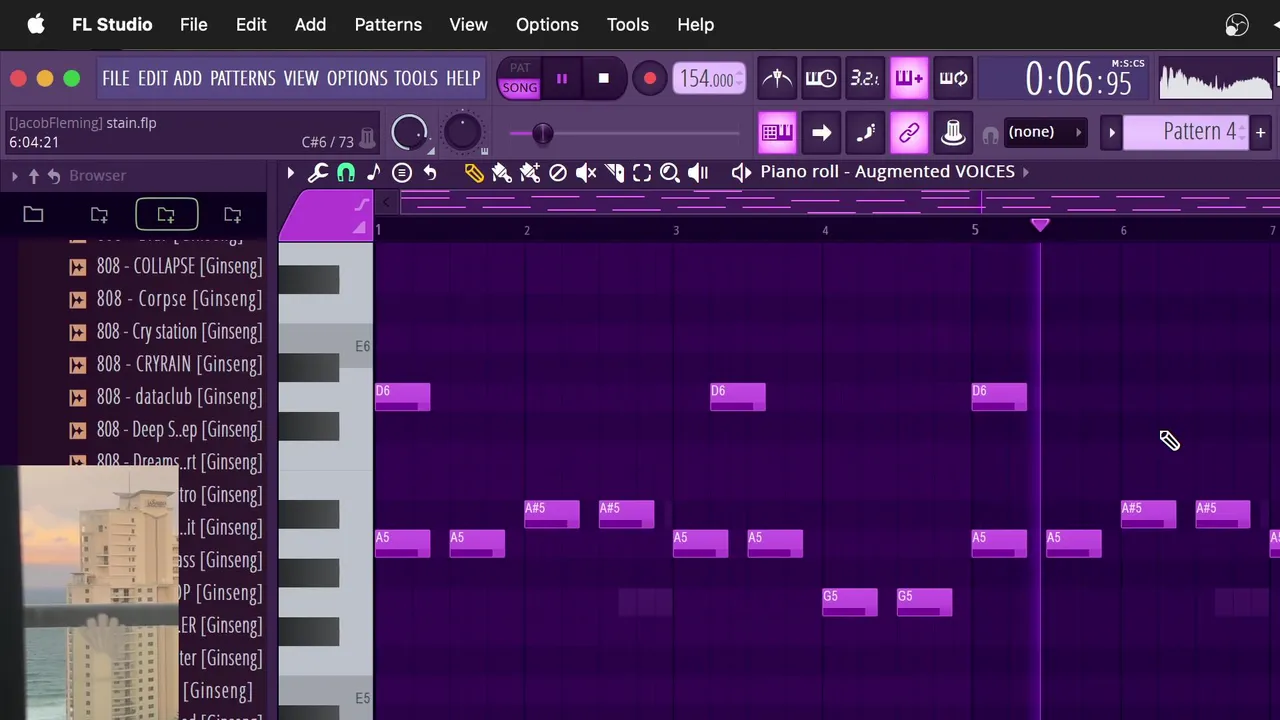Click the multilink knob controller icon

point(953,132)
